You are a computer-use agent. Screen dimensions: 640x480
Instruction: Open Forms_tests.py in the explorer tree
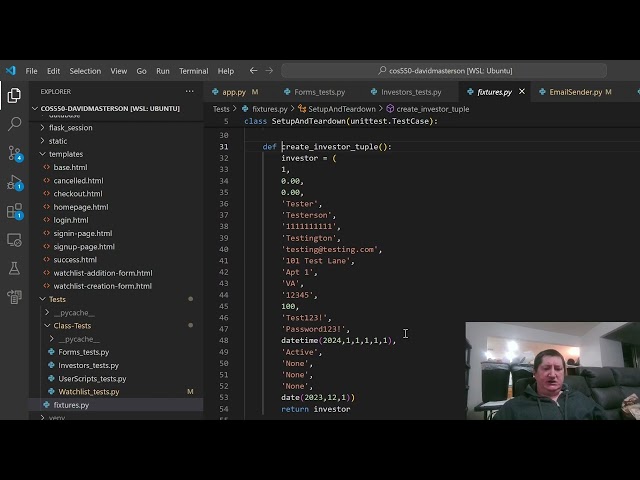[x=84, y=352]
